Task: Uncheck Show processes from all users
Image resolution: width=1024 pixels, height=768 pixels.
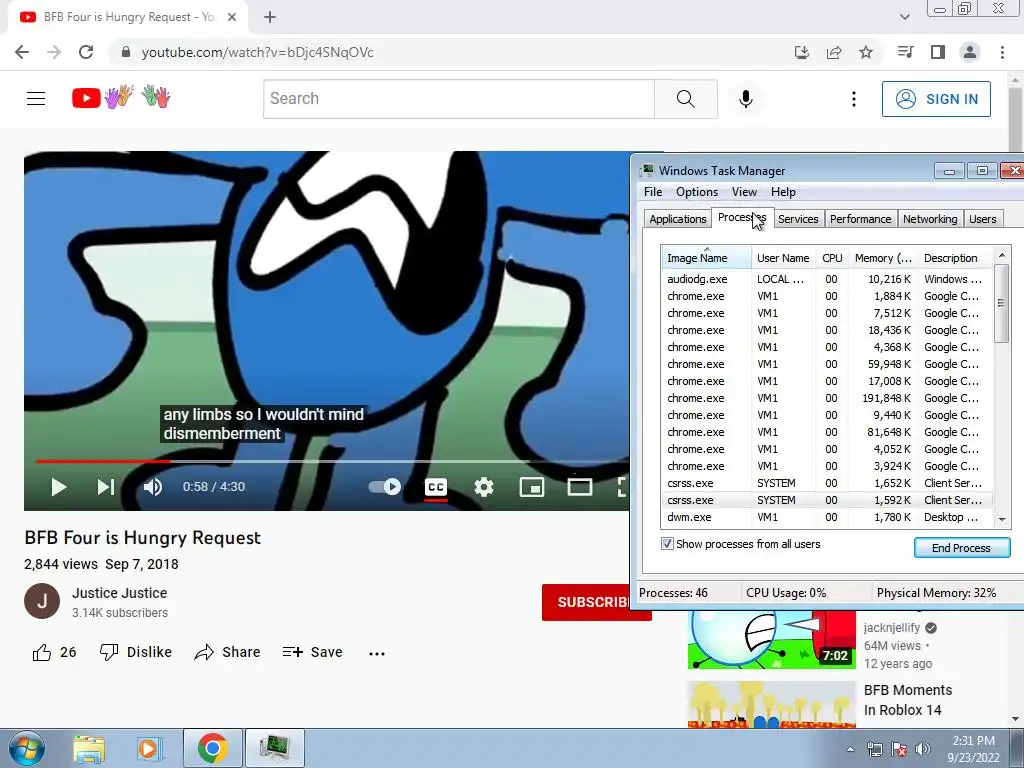Action: coord(667,544)
